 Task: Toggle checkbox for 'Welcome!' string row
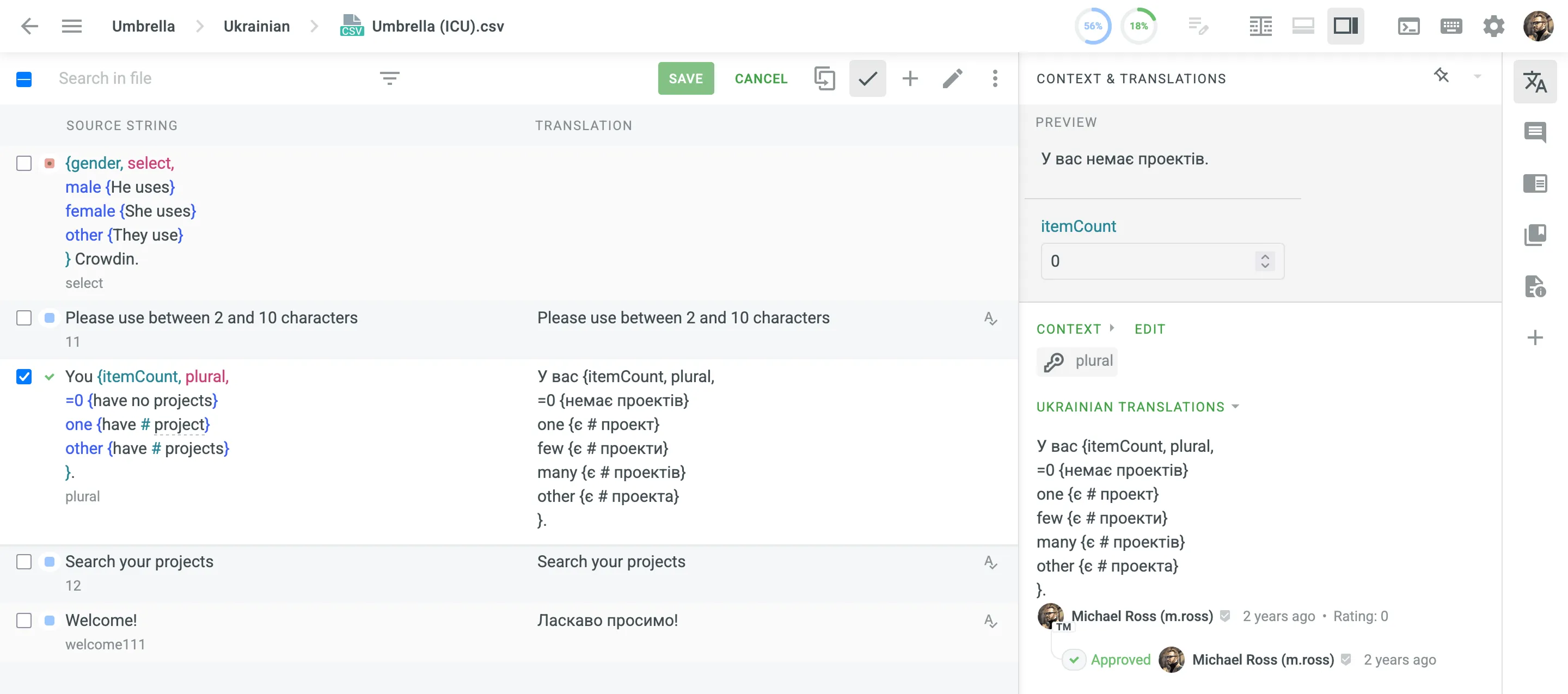(x=25, y=620)
